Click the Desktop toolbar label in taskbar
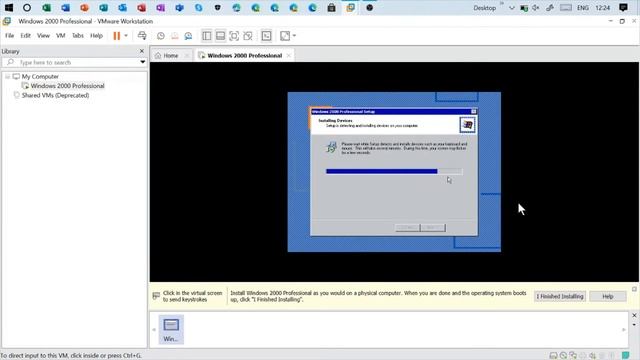This screenshot has height=360, width=640. pos(484,8)
